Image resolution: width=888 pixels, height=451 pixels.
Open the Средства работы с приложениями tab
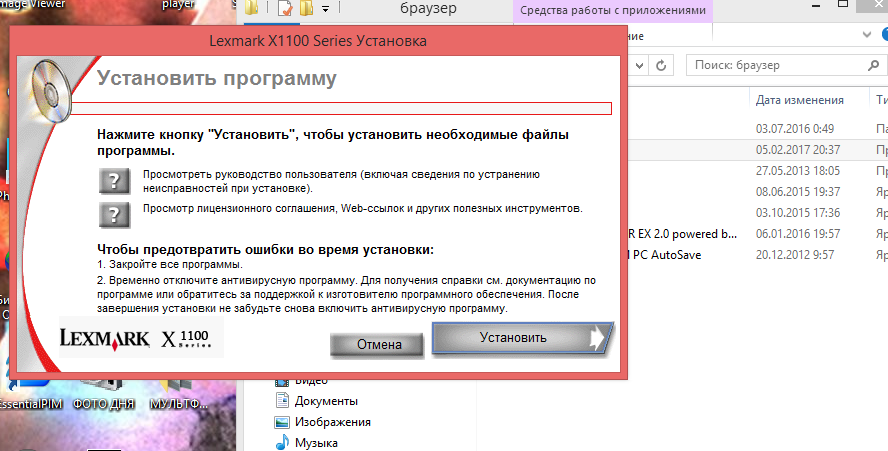coord(613,10)
